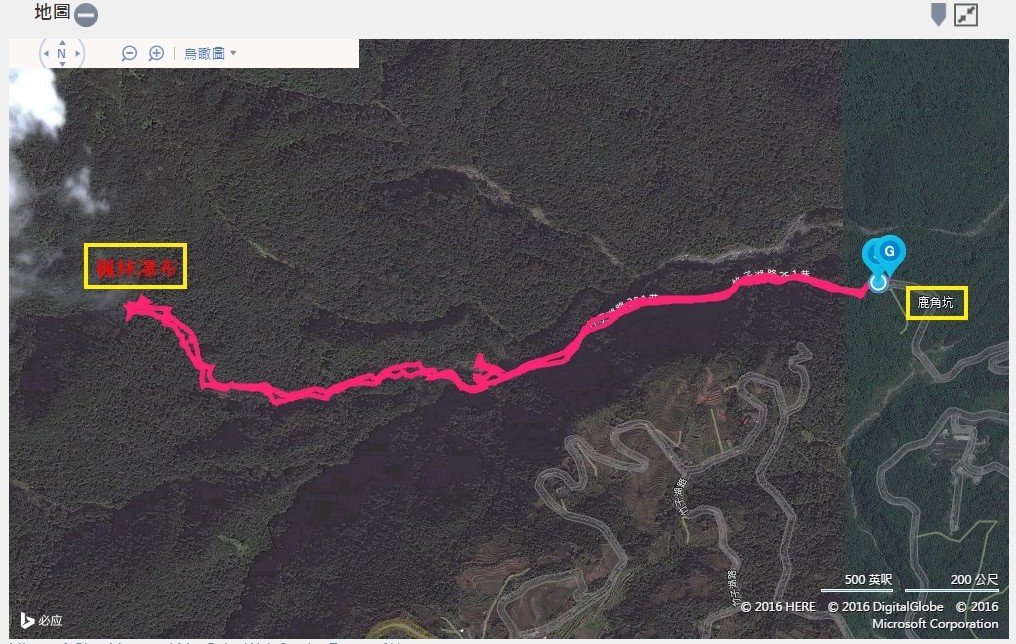This screenshot has height=644, width=1016.
Task: Pan map east with compass right arrow
Action: click(78, 54)
